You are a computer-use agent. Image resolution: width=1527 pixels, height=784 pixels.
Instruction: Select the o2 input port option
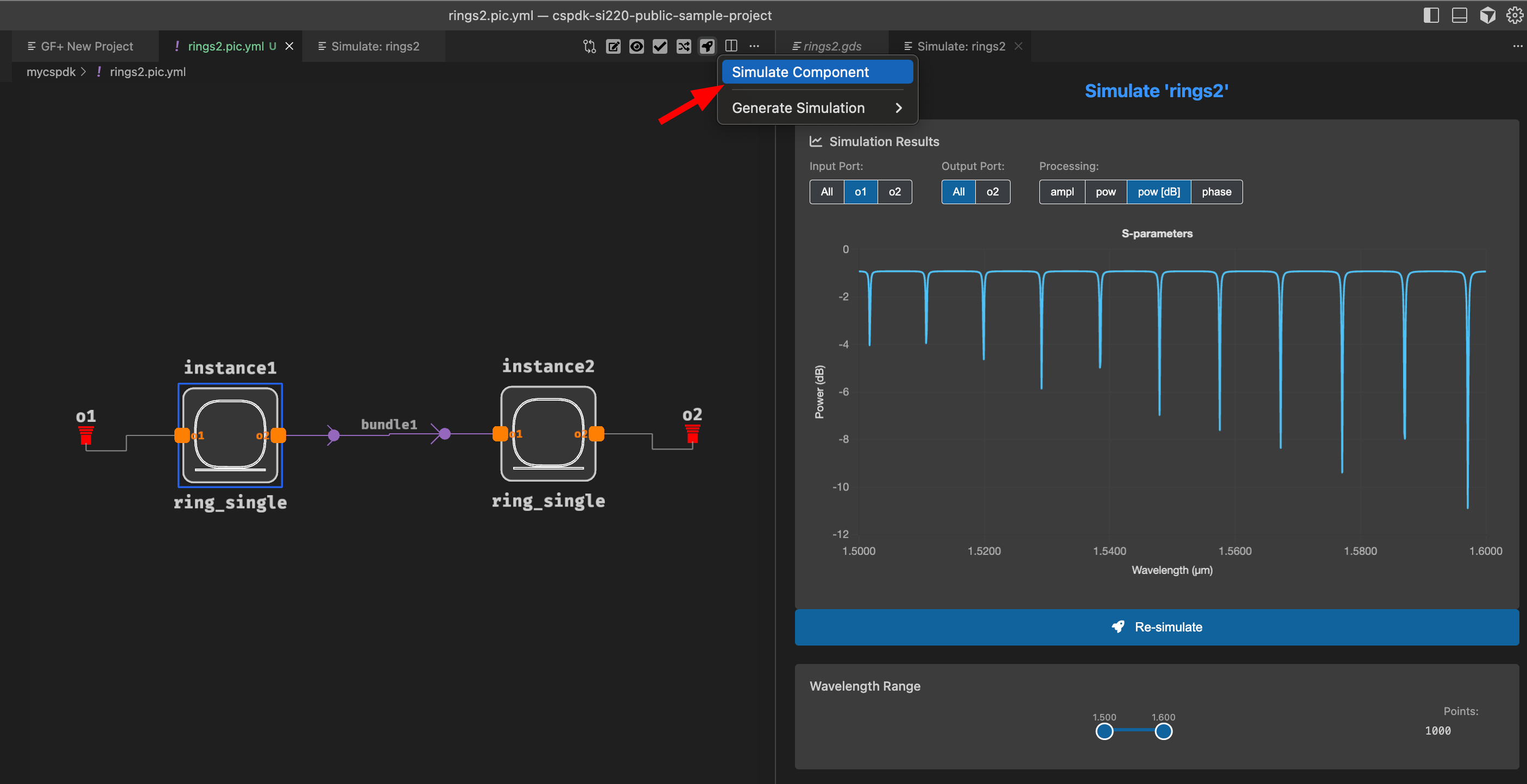[894, 192]
